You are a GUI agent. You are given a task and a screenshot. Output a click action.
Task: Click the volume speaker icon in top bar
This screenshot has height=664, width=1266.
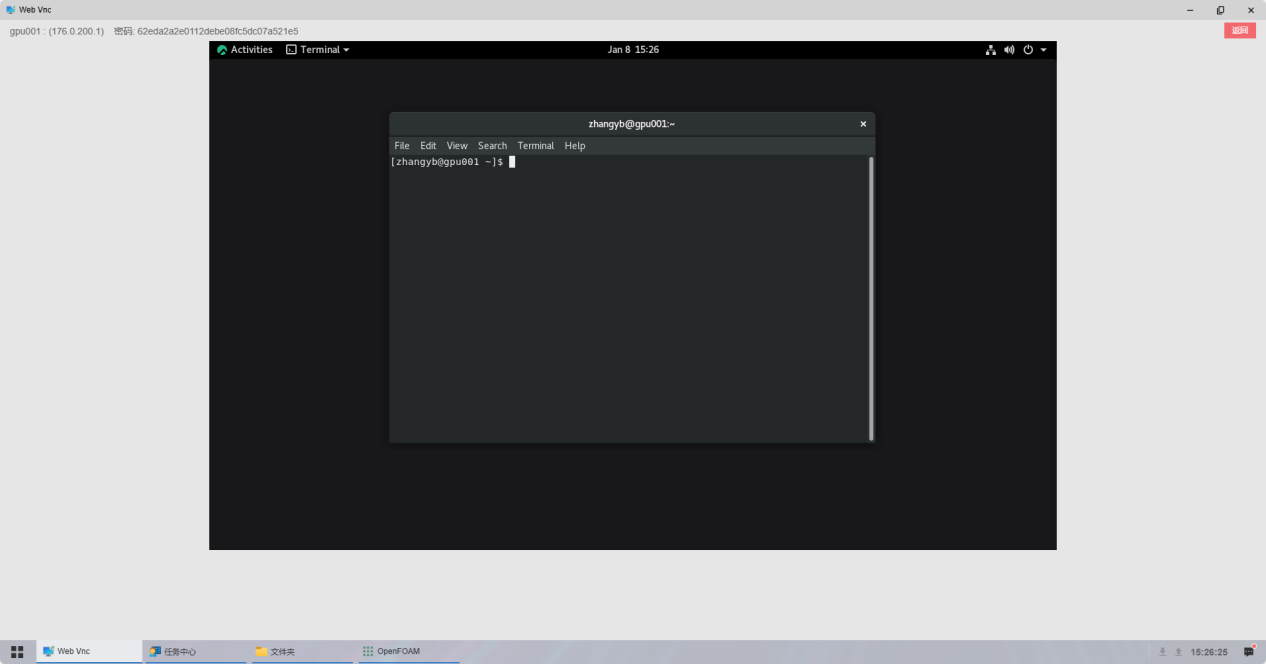[x=1009, y=50]
